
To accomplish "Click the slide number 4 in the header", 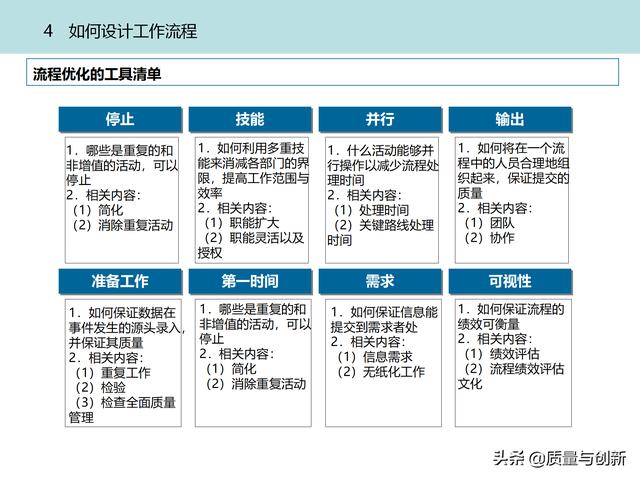I will point(48,31).
